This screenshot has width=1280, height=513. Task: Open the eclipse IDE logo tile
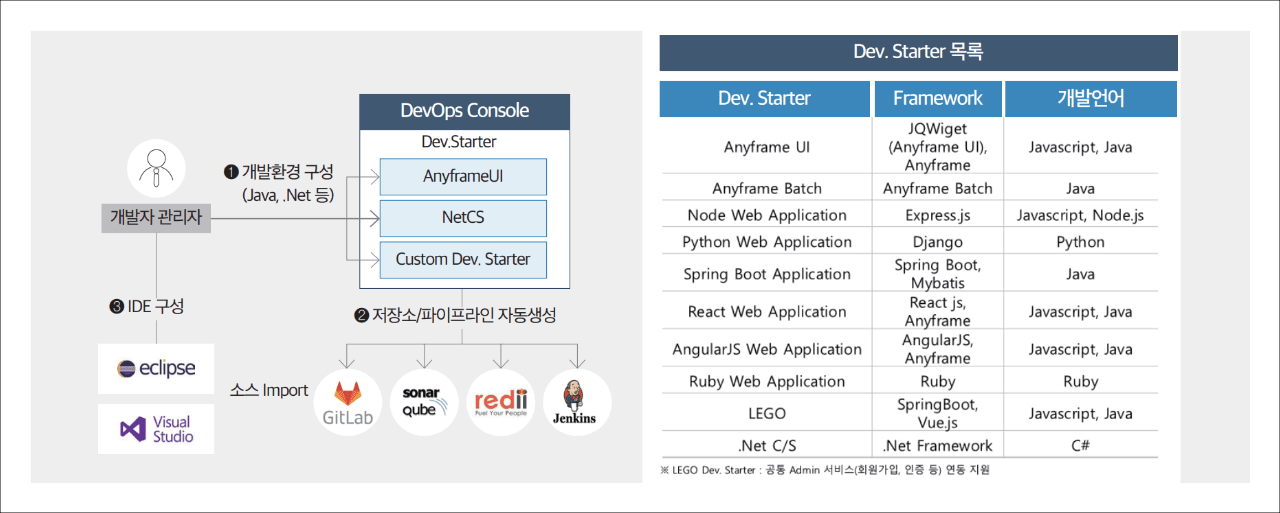[x=156, y=368]
